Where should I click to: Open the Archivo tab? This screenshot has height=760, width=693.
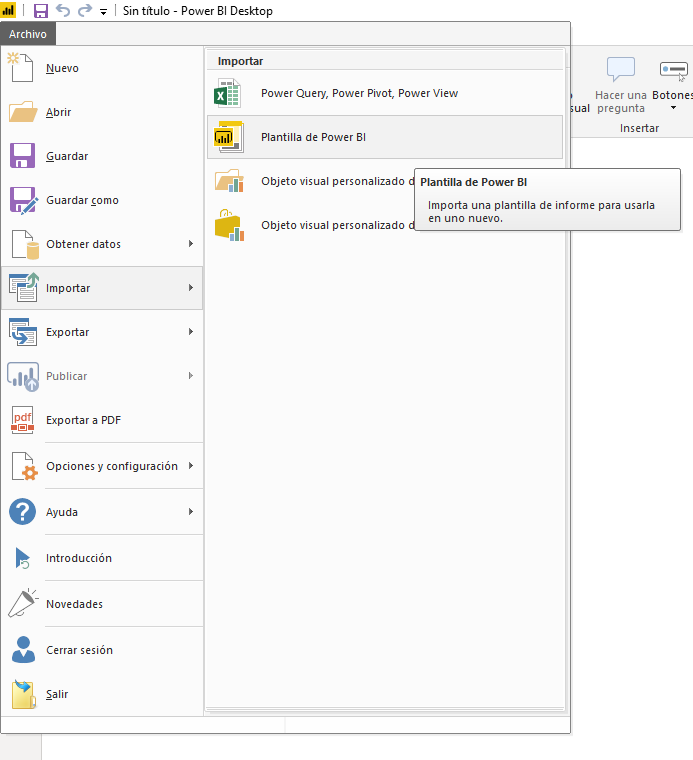[28, 34]
